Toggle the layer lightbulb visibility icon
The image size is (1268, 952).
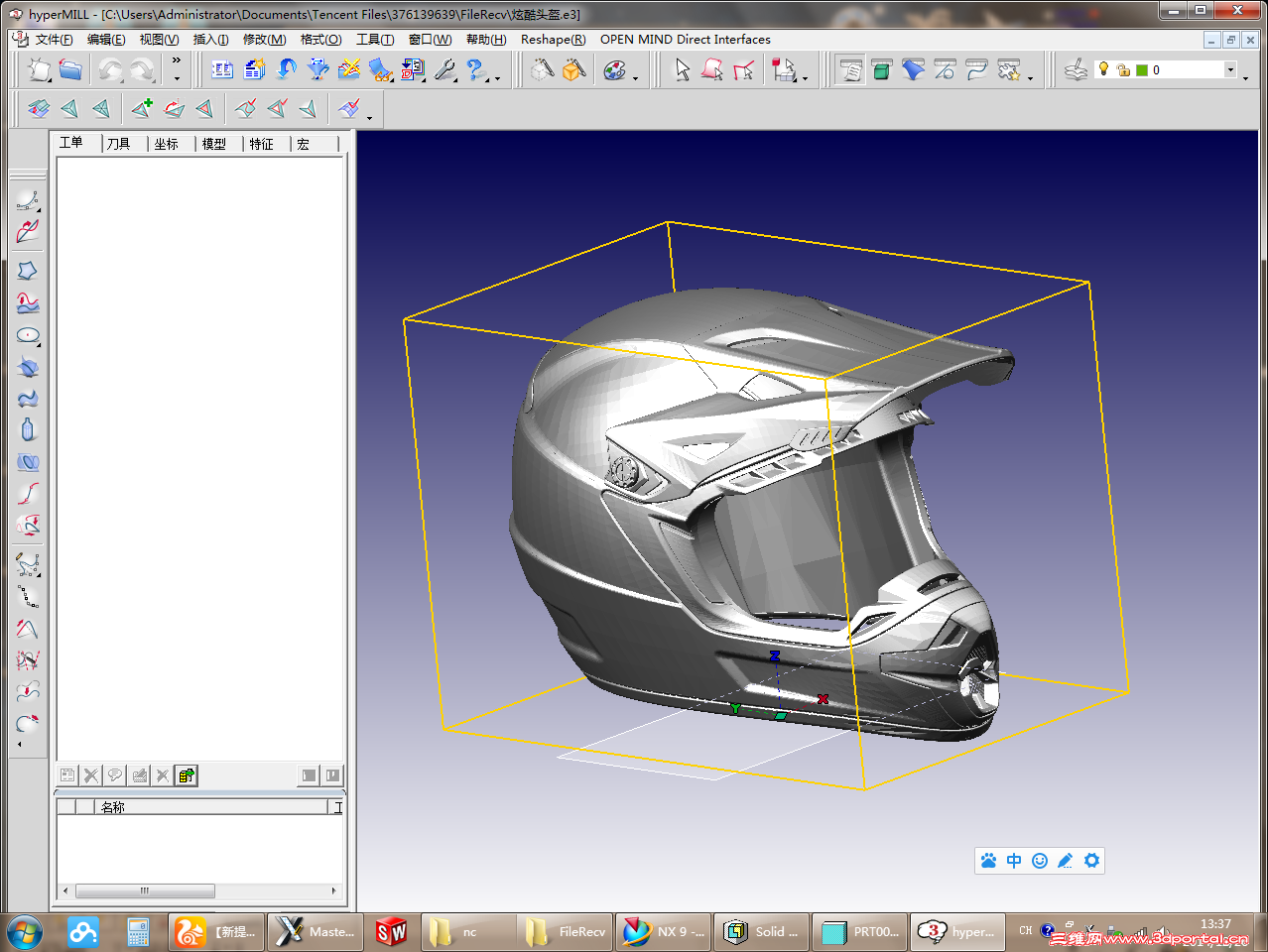(1103, 68)
